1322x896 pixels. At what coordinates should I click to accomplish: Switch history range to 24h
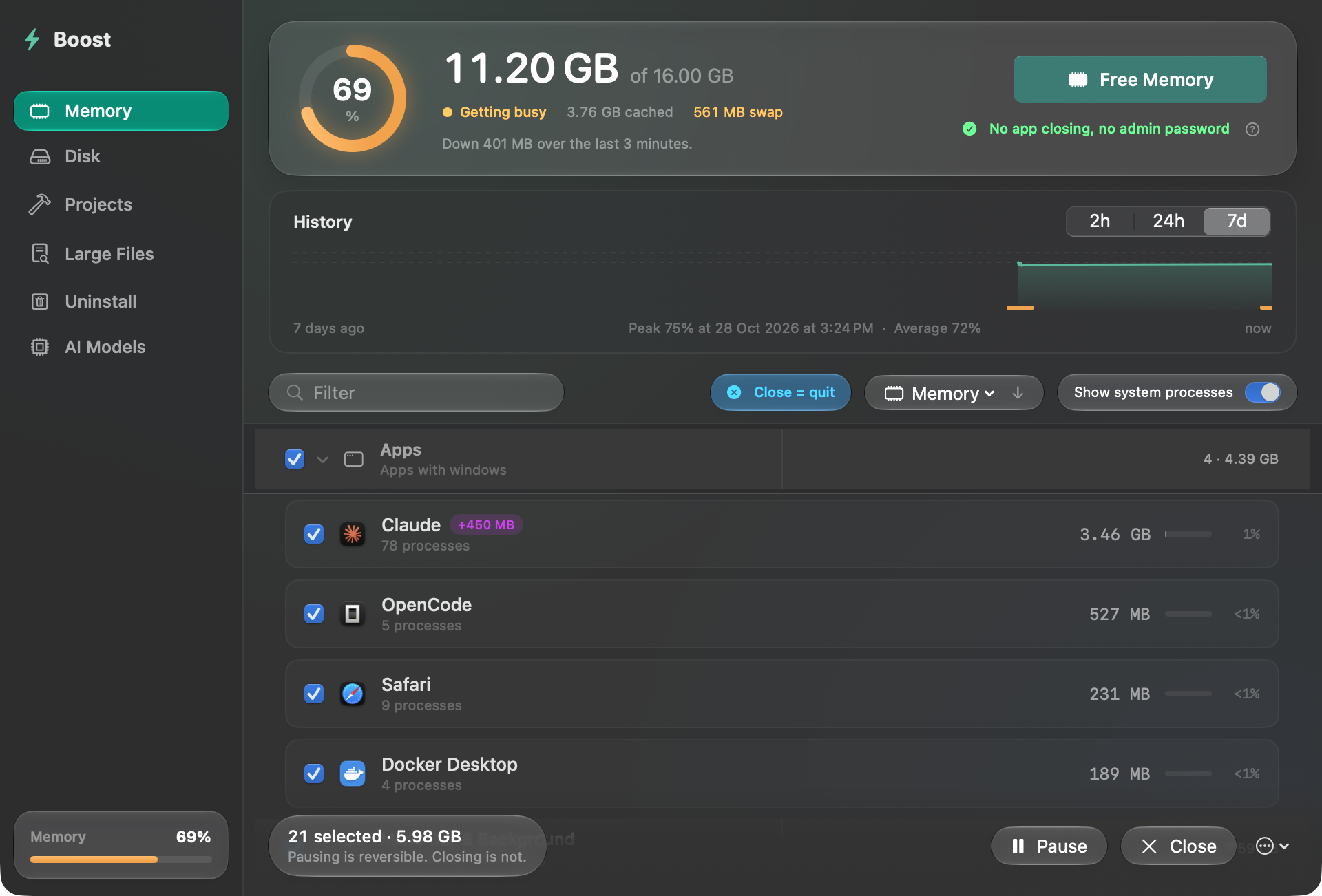pos(1168,221)
